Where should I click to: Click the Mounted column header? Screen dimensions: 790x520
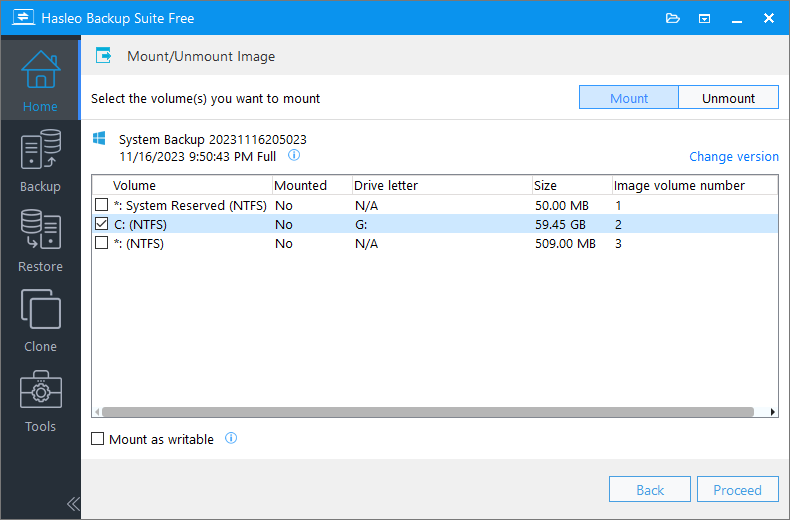click(312, 185)
